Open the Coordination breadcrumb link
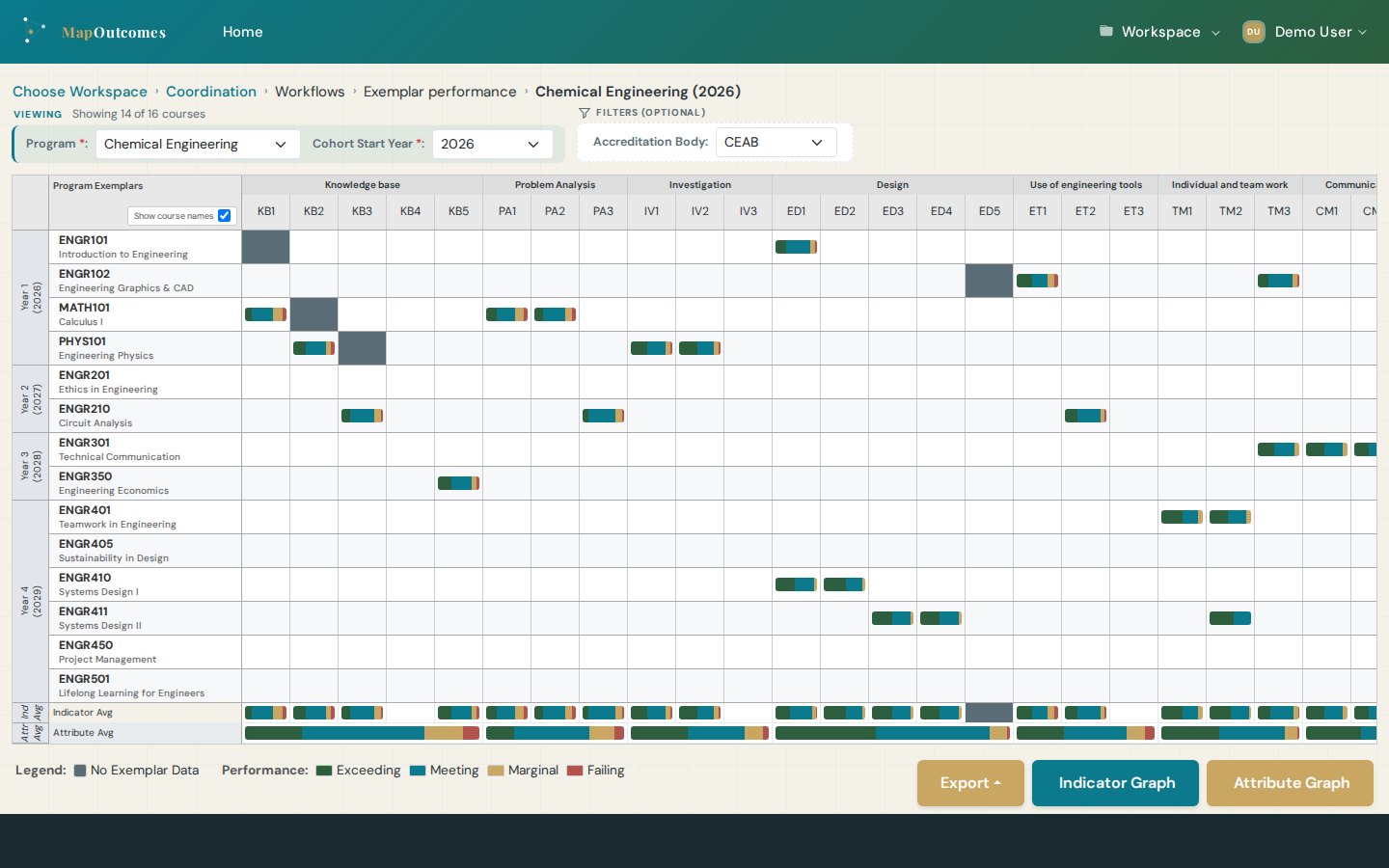1389x868 pixels. tap(211, 92)
